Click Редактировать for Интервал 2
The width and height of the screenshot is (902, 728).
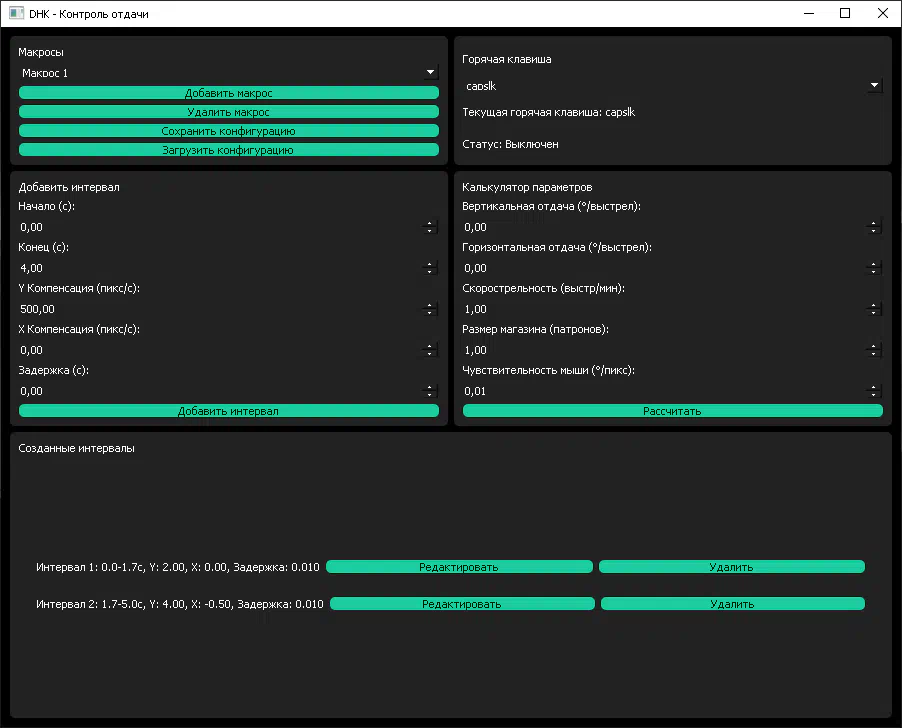click(462, 604)
